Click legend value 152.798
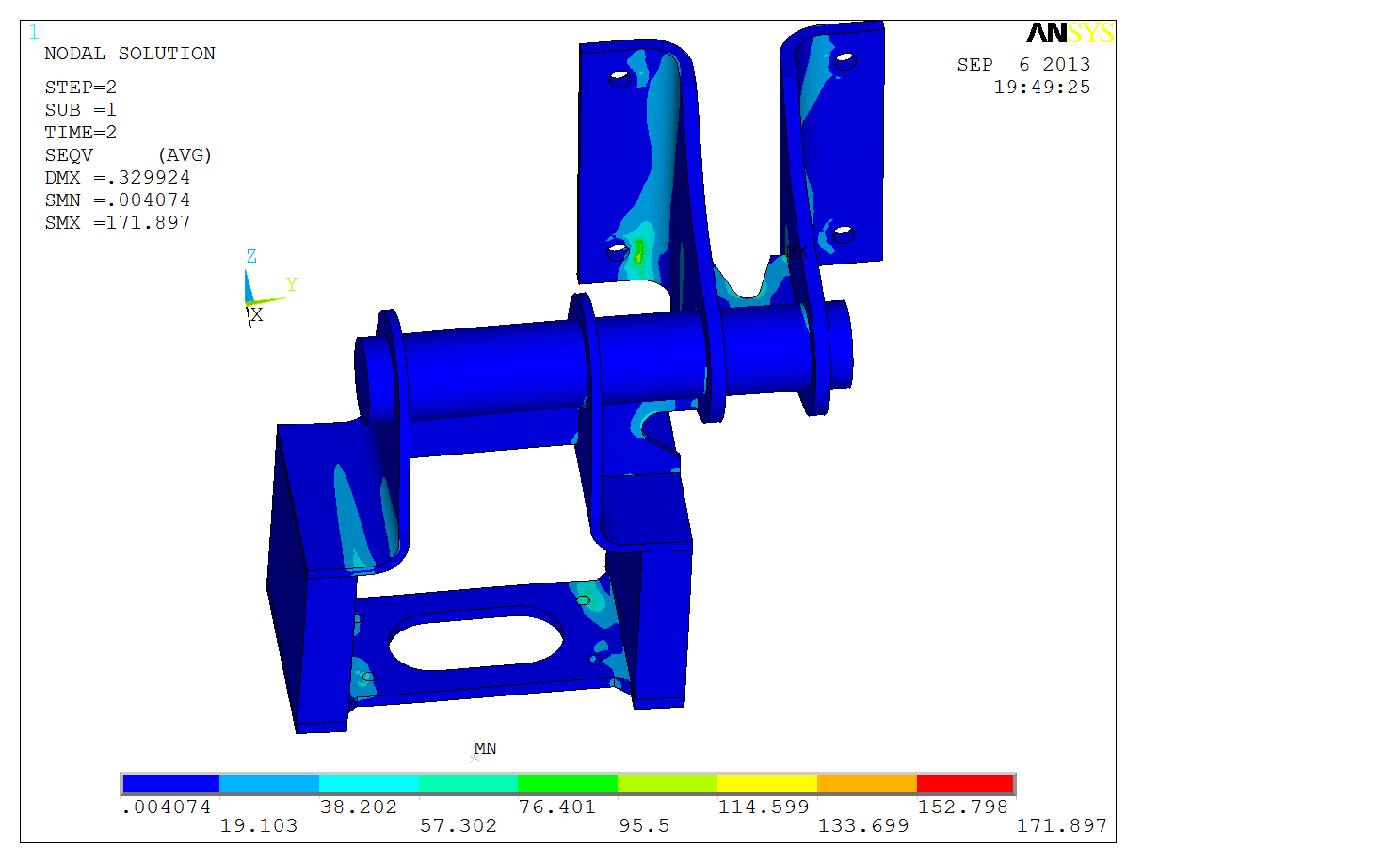 click(963, 807)
